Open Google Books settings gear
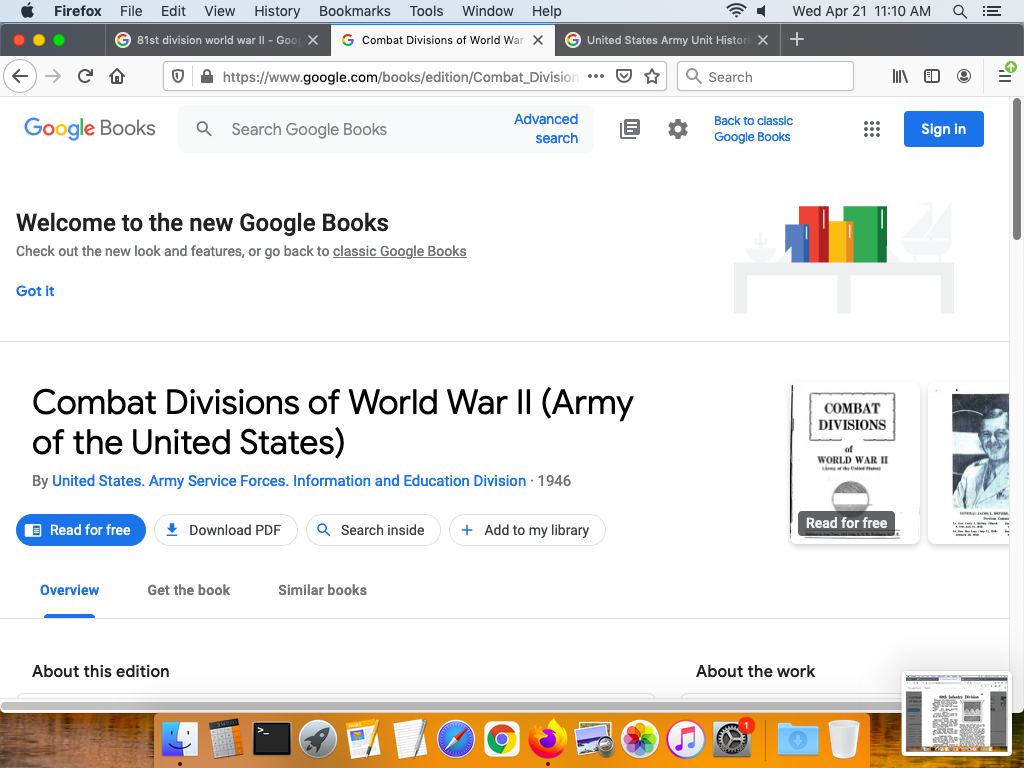The width and height of the screenshot is (1024, 768). pos(678,129)
